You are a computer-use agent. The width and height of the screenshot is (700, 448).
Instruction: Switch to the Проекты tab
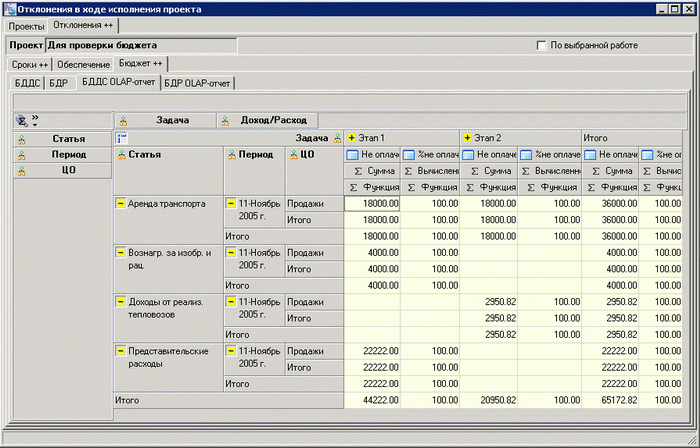pos(26,27)
